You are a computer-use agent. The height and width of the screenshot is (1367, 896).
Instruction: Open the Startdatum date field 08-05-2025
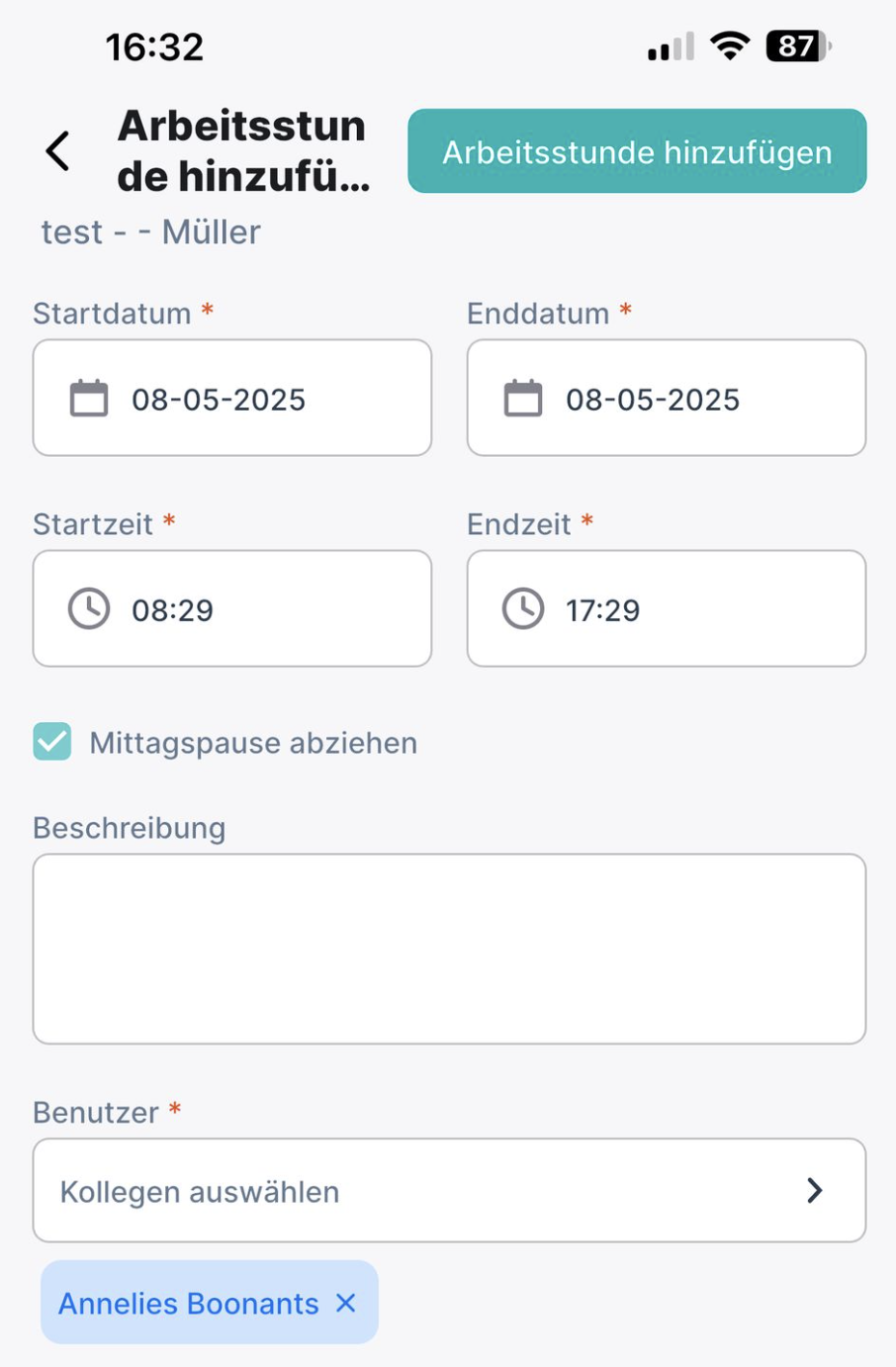click(232, 398)
